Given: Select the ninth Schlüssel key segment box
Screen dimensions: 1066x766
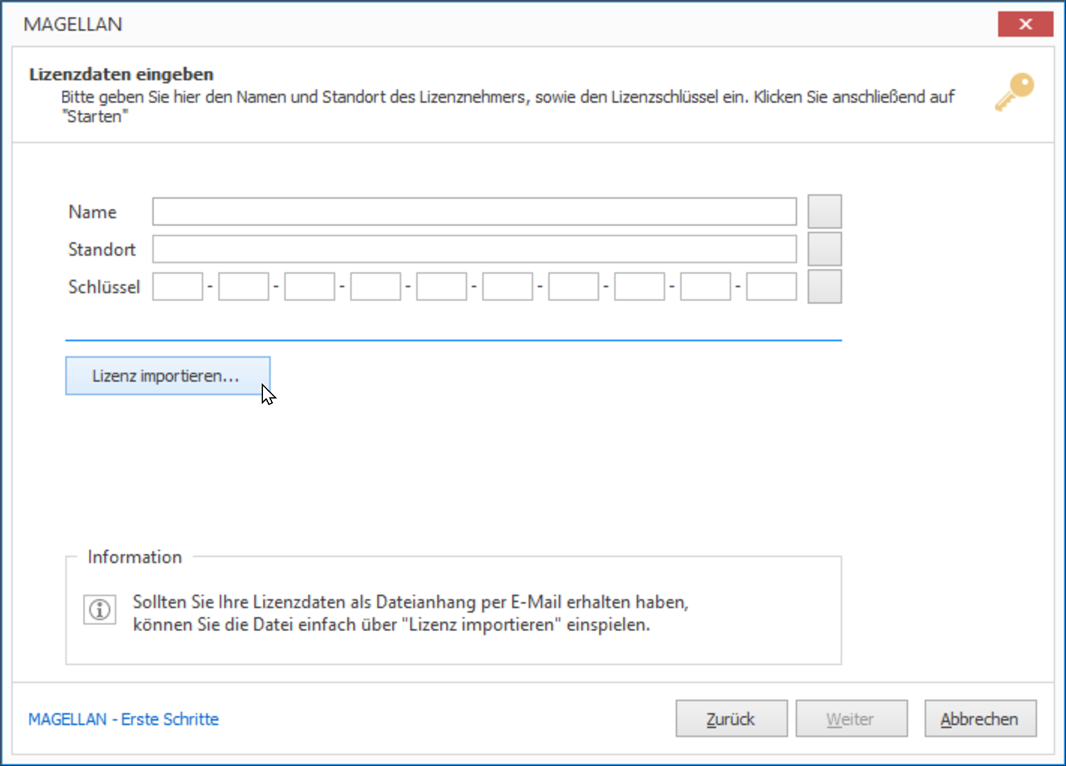Looking at the screenshot, I should (705, 286).
